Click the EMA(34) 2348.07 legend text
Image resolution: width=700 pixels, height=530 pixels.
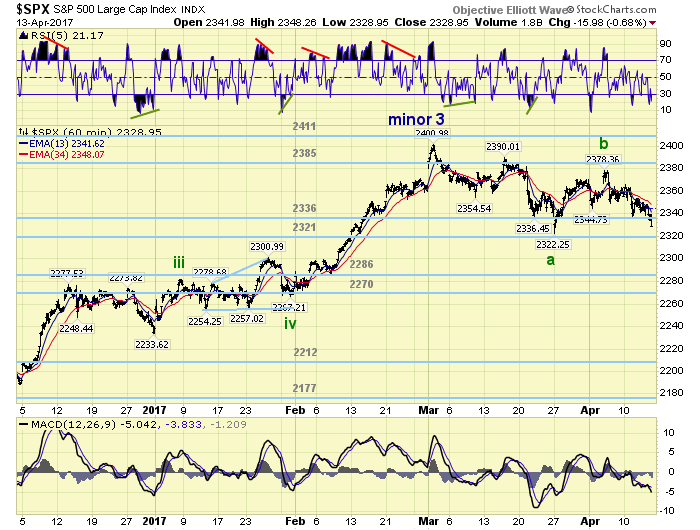point(67,155)
